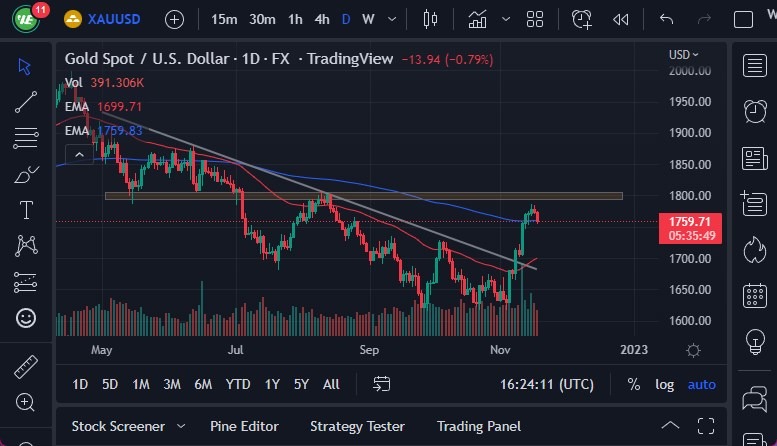Viewport: 777px width, 446px height.
Task: Select the 4h timeframe button
Action: coord(321,19)
